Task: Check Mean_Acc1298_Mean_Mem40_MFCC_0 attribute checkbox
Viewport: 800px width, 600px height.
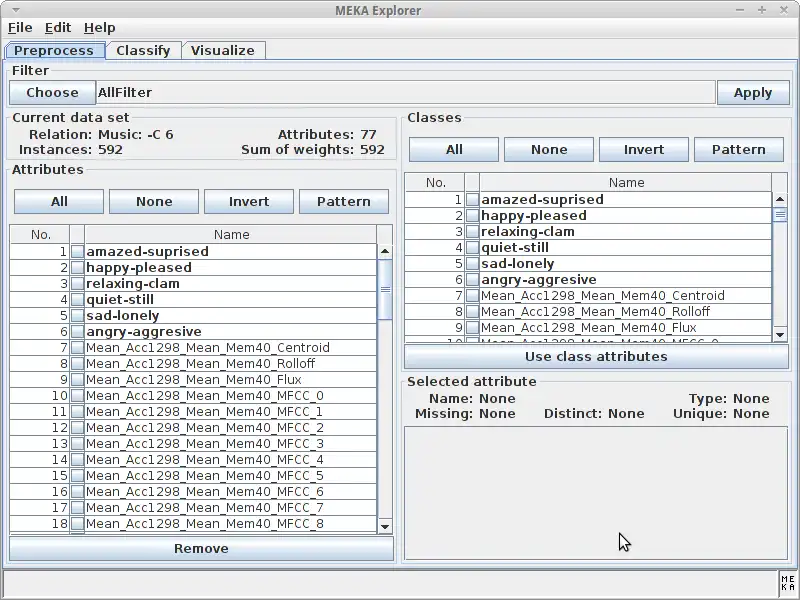Action: [x=77, y=395]
